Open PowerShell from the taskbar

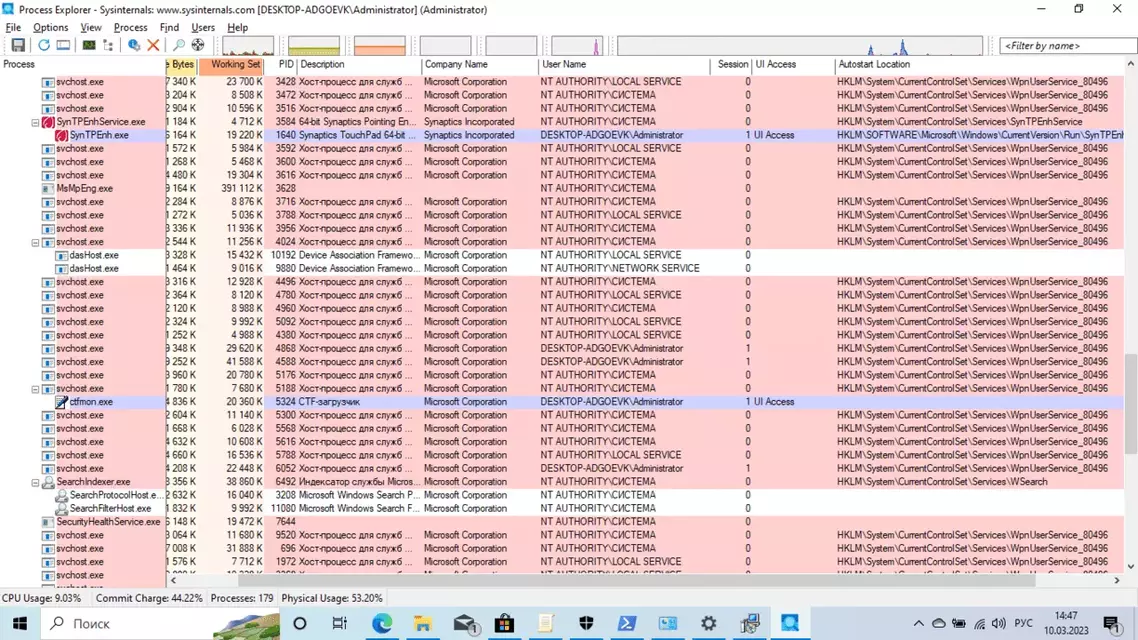(x=627, y=623)
